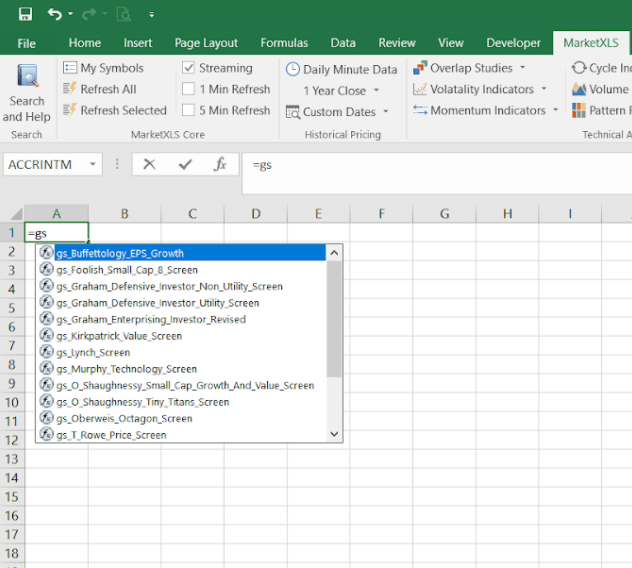Click the Select All corner triangle

click(15, 213)
